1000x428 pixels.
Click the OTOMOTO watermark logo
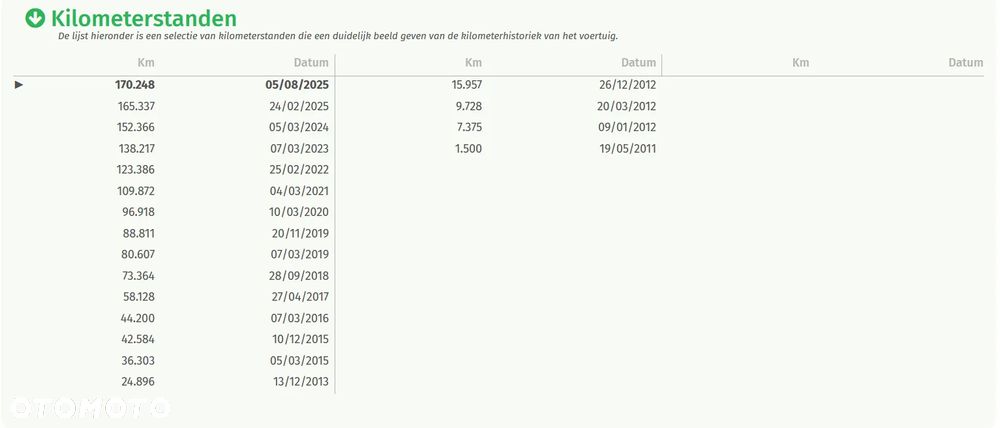(x=88, y=407)
